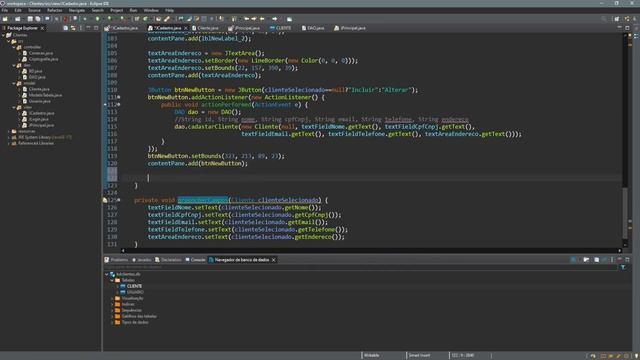Switch to the first JCadastro.java design tab
The image size is (640, 360).
pos(121,28)
